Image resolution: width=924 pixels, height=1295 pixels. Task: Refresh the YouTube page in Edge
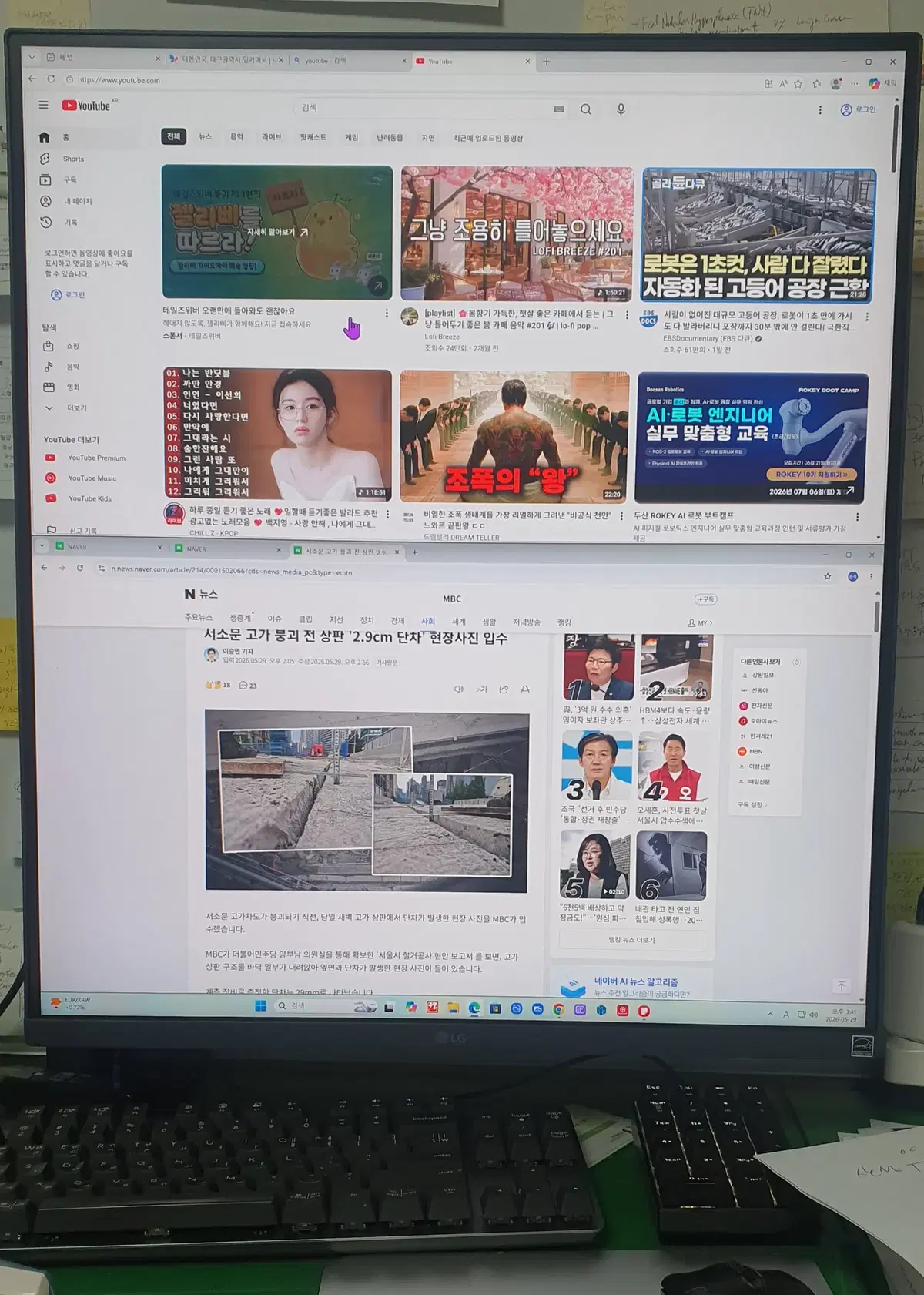pyautogui.click(x=51, y=79)
